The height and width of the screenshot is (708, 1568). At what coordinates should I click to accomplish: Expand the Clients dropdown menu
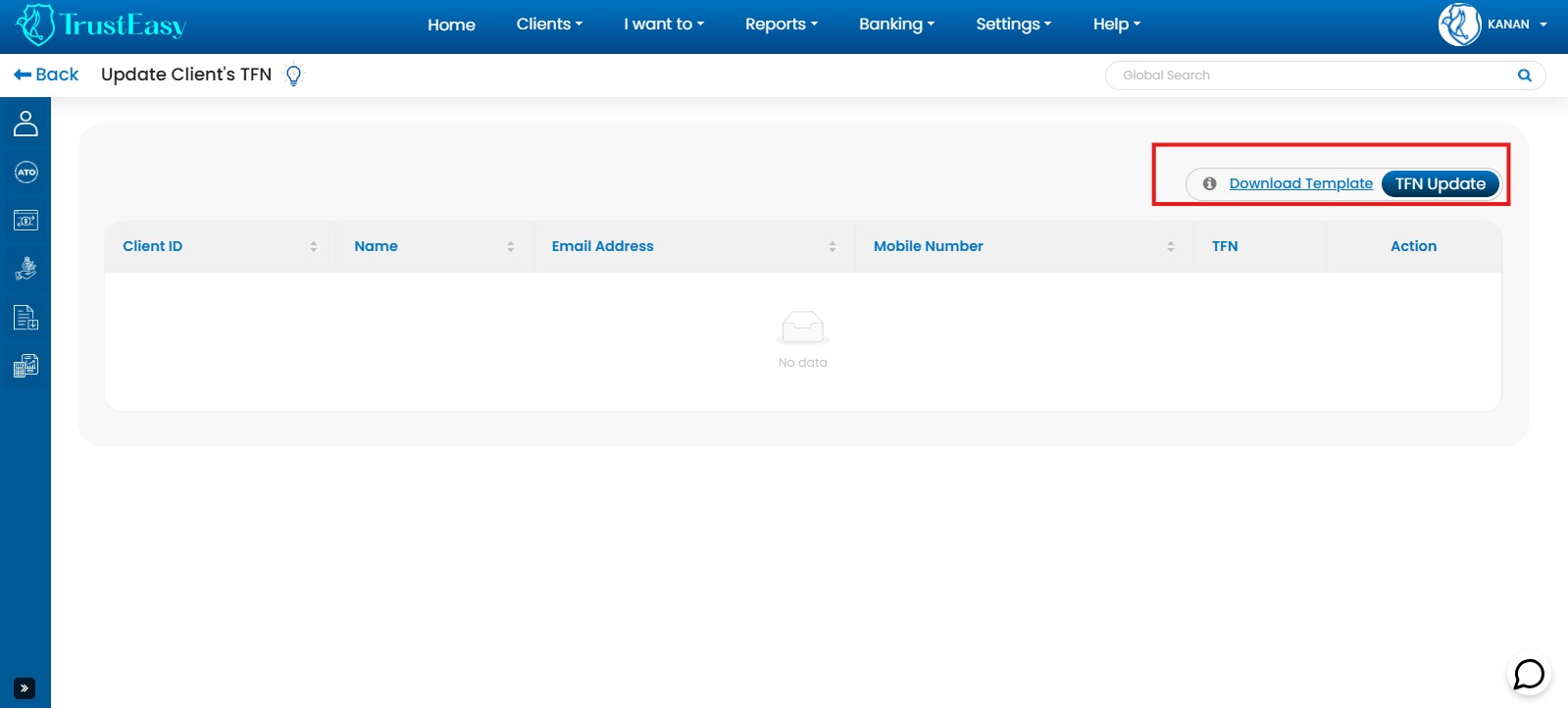(x=549, y=25)
